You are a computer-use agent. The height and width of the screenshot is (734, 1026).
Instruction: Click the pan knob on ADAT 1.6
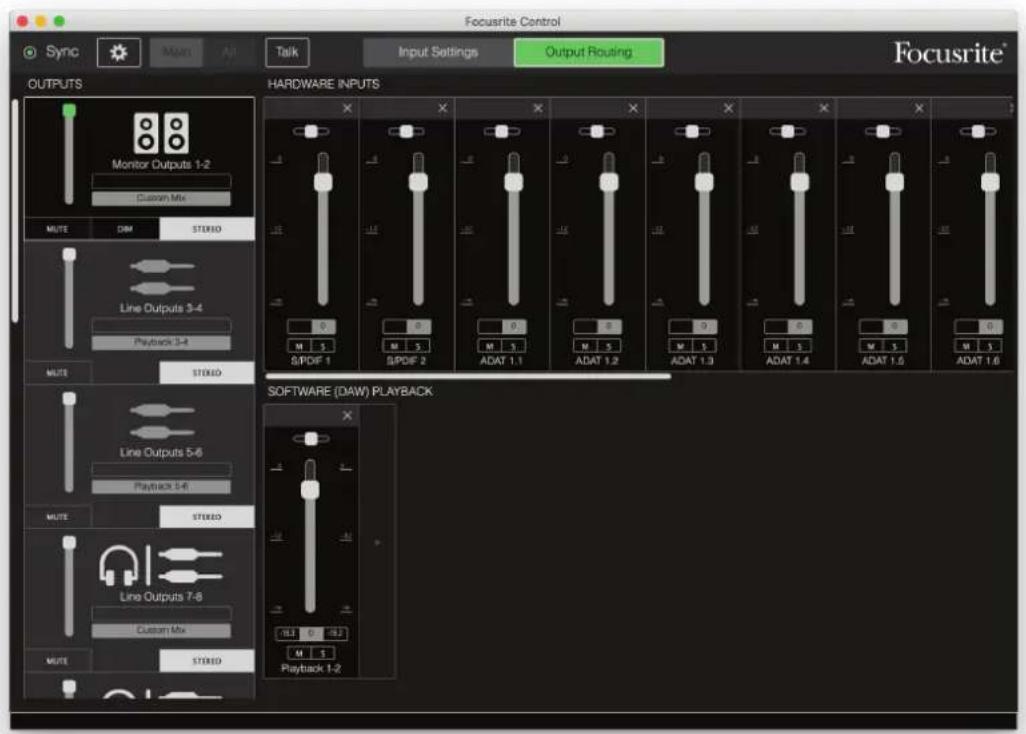[978, 131]
